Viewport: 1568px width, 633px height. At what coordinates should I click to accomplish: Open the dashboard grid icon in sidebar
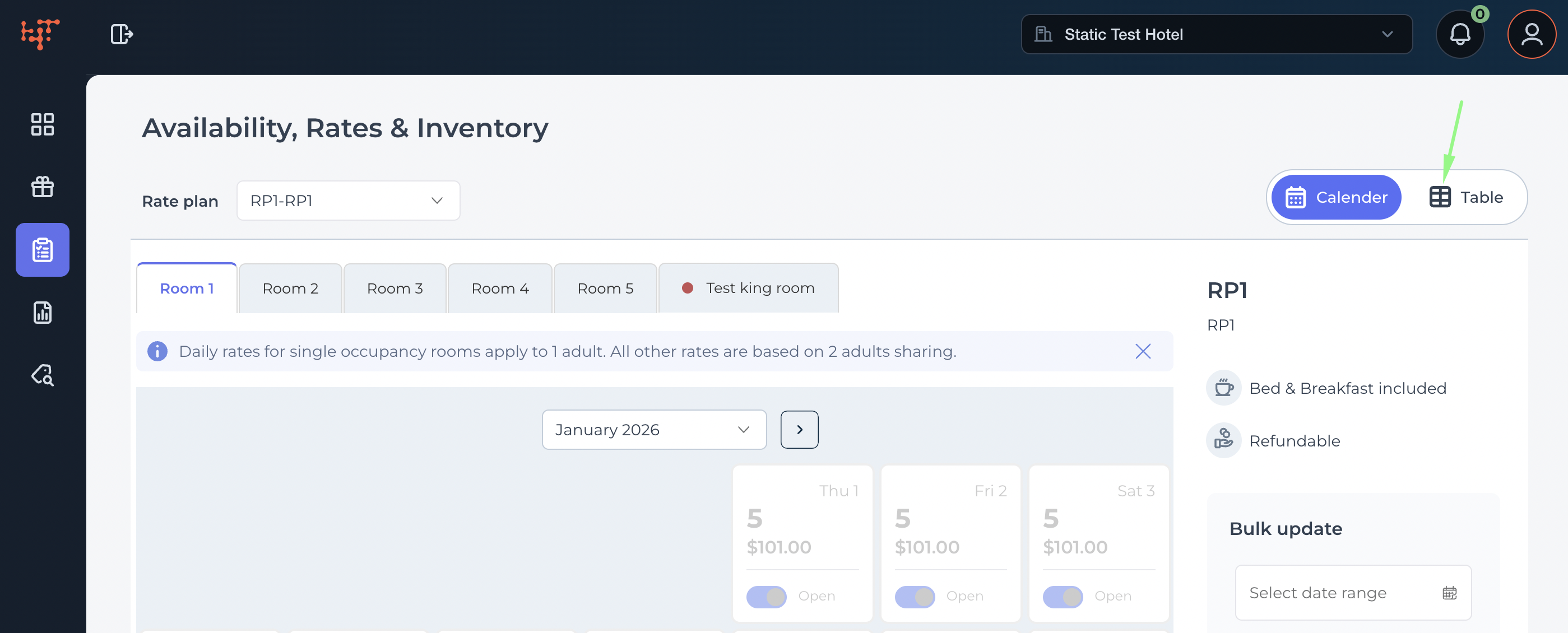42,124
